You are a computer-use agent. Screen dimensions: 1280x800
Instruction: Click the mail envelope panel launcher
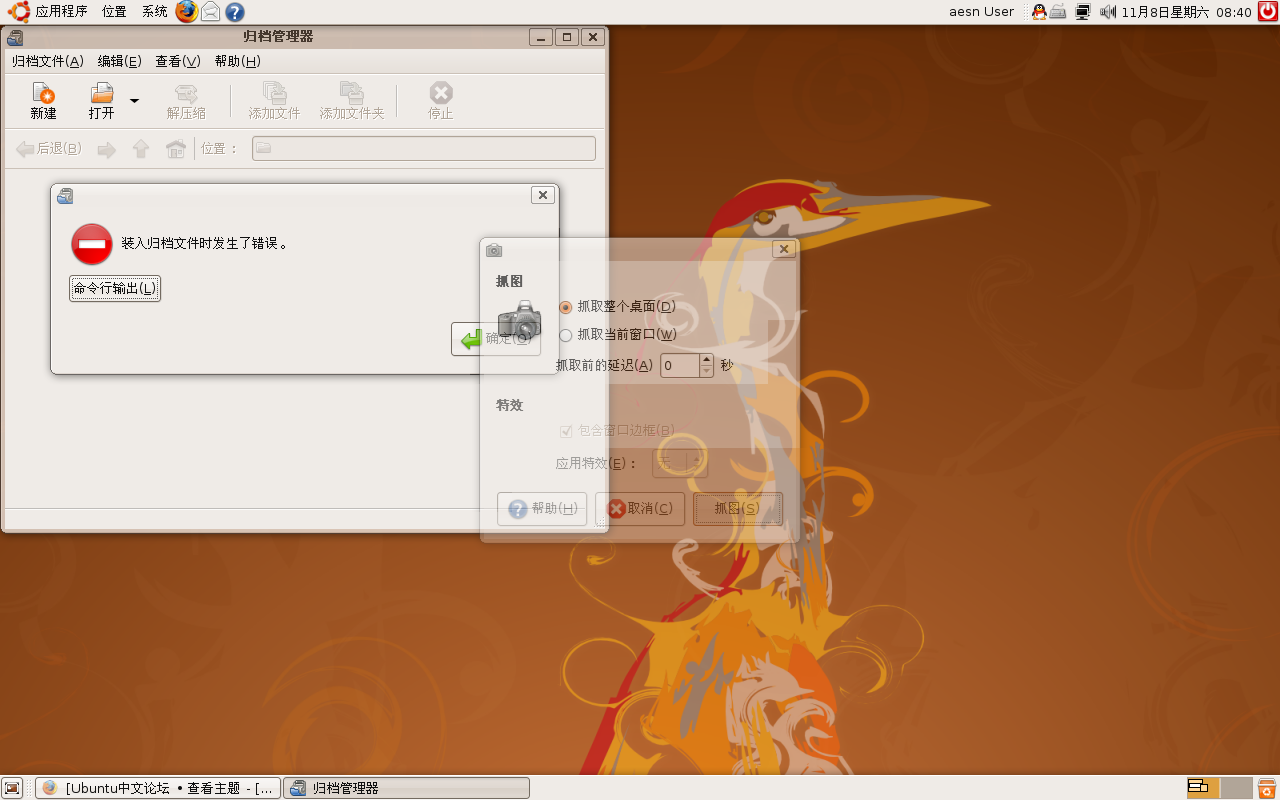[x=211, y=12]
